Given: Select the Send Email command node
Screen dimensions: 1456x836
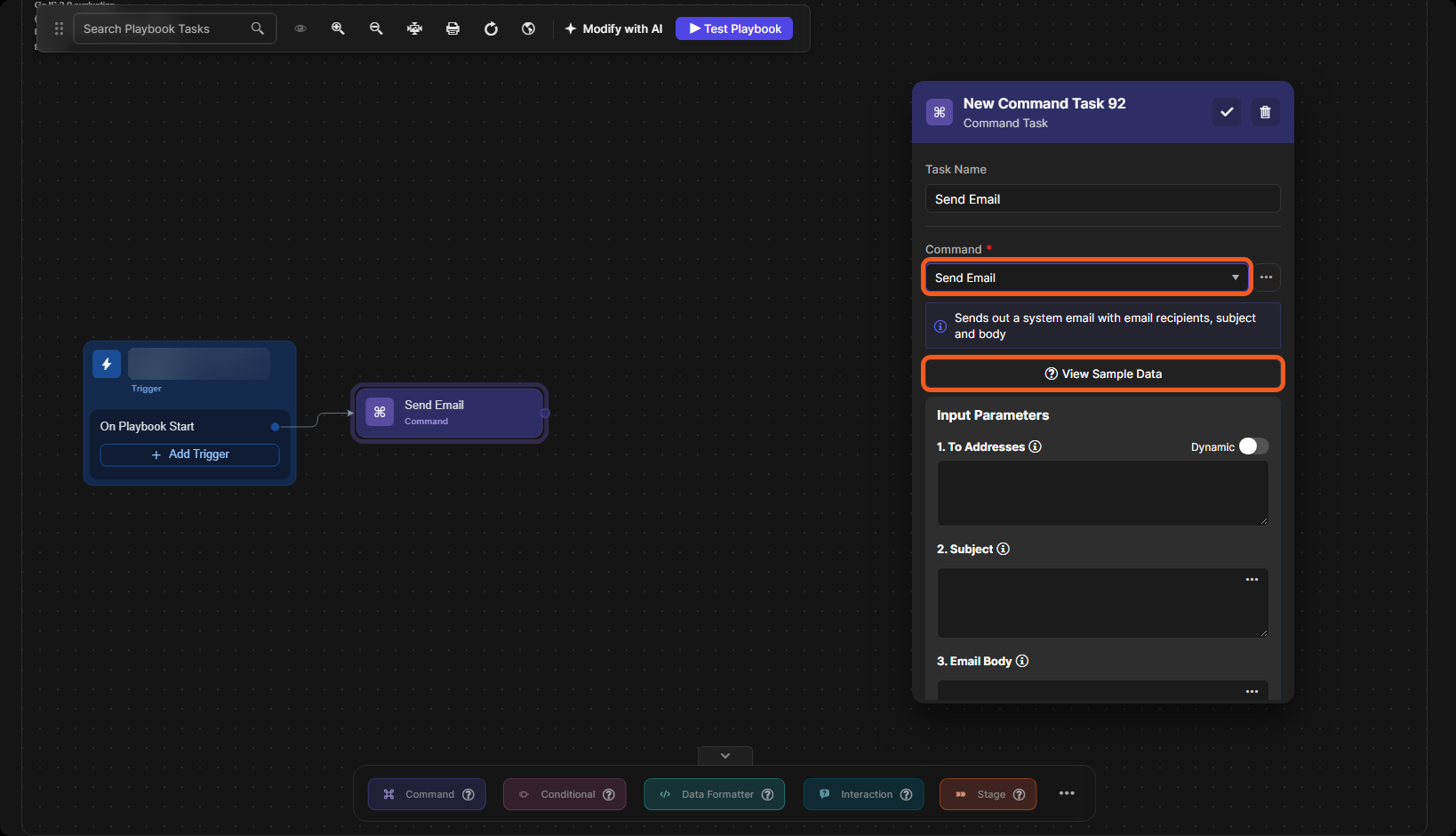Looking at the screenshot, I should [x=450, y=413].
